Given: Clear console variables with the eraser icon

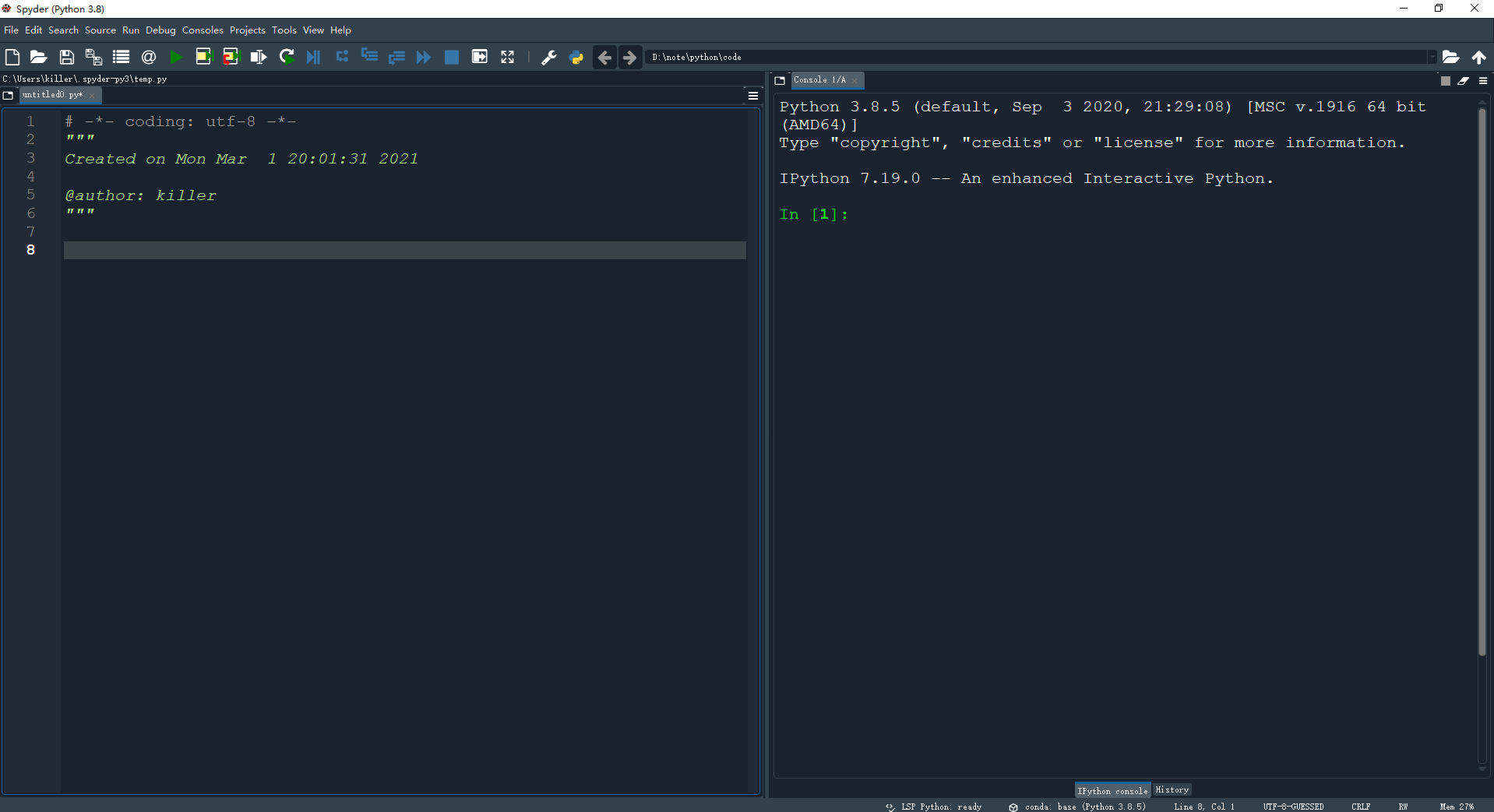Looking at the screenshot, I should coord(1464,81).
